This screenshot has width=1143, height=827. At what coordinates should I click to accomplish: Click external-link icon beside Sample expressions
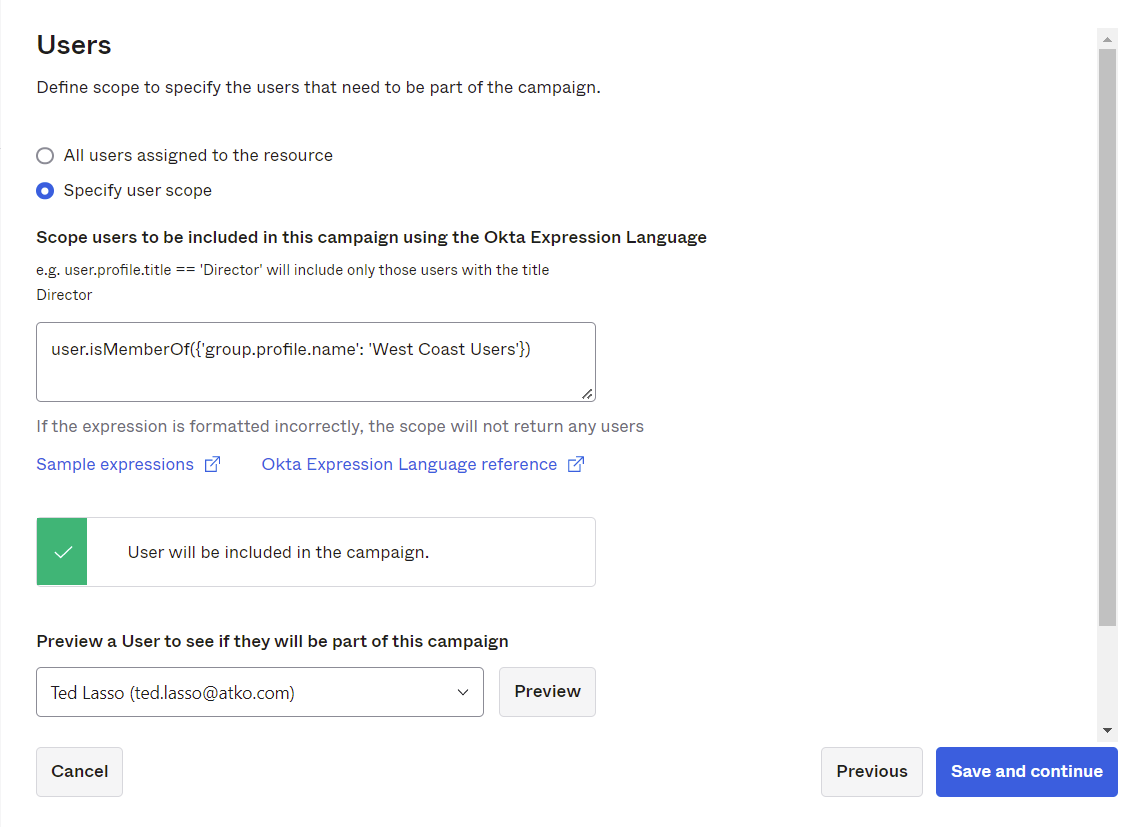212,465
